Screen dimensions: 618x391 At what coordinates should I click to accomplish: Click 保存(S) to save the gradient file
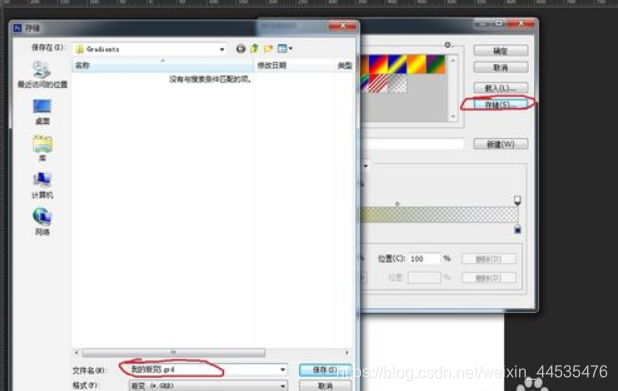[x=325, y=370]
